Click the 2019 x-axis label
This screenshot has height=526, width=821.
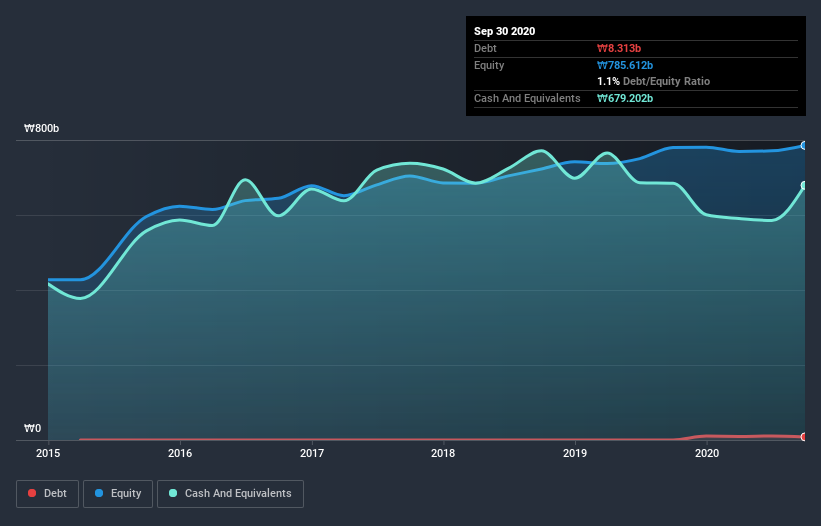(x=575, y=453)
